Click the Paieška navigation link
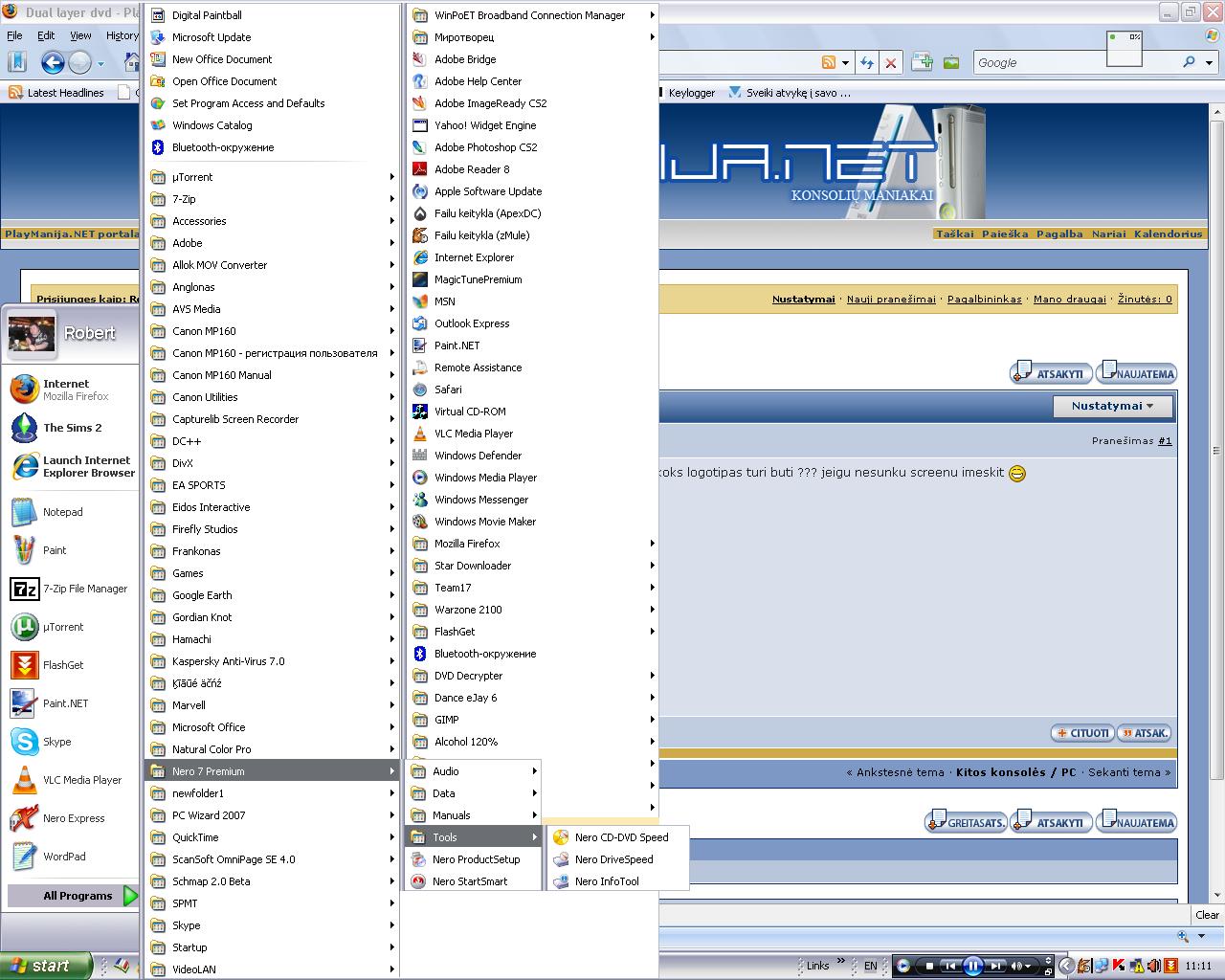1225x980 pixels. tap(1005, 234)
